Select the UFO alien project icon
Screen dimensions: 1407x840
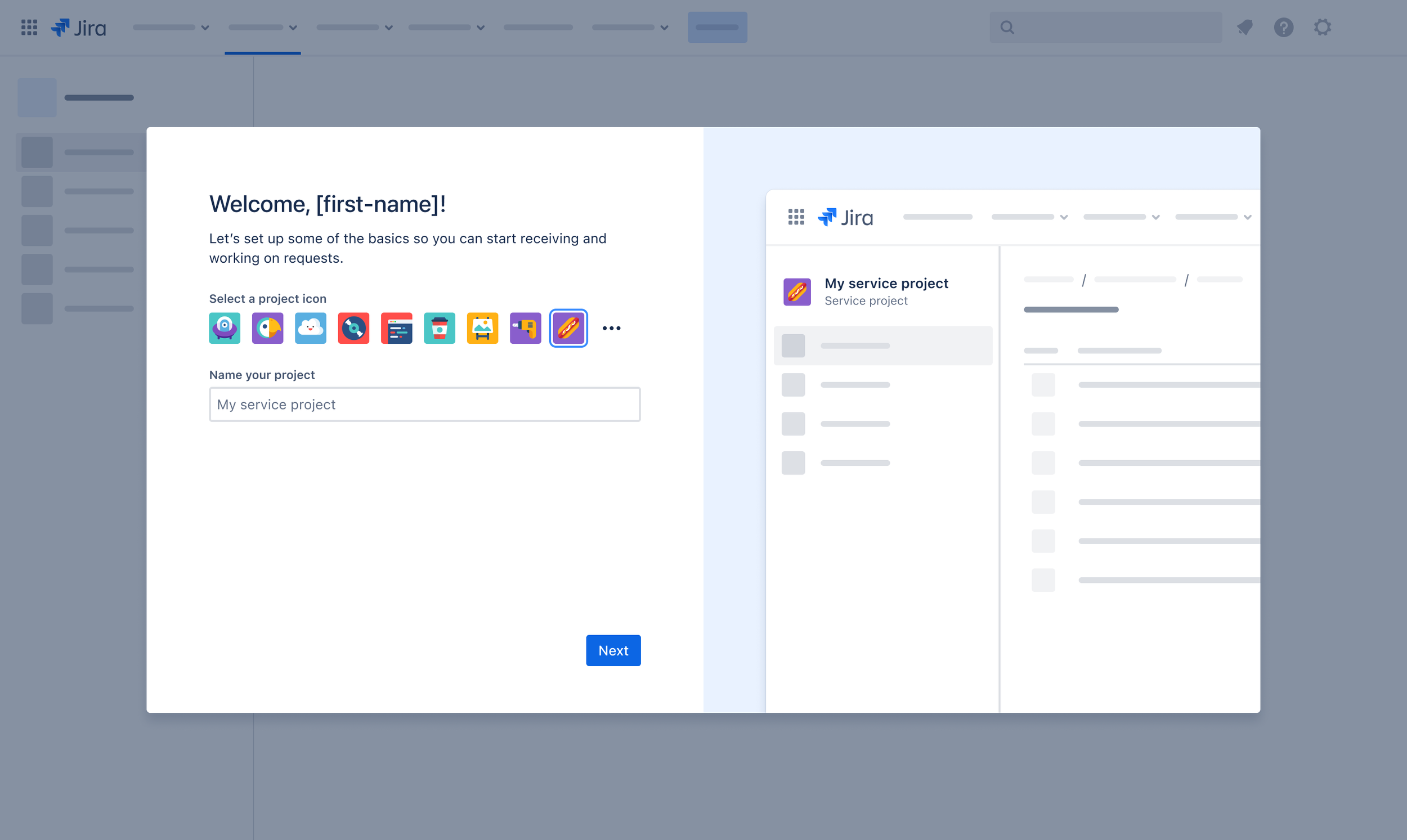point(225,329)
